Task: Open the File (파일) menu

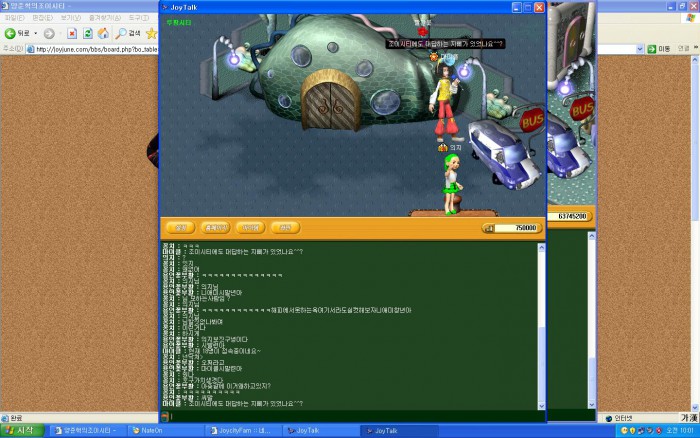Action: (x=14, y=18)
